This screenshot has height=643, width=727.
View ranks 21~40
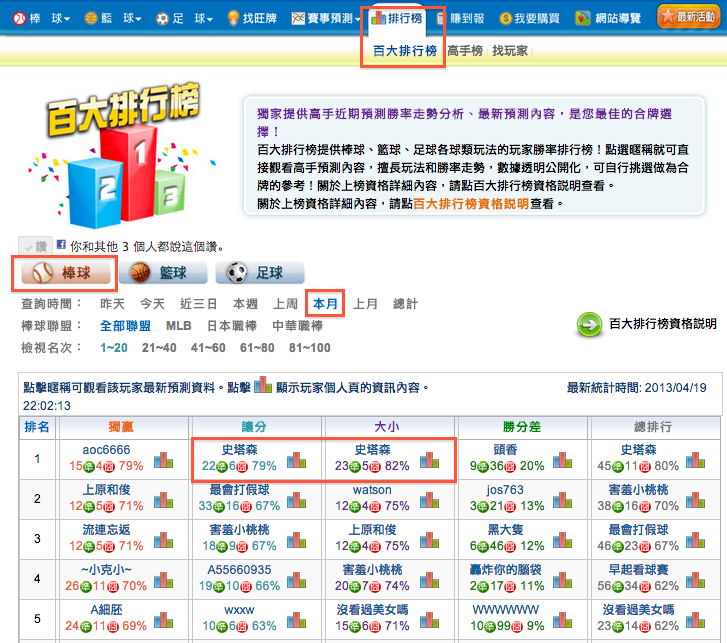click(159, 348)
